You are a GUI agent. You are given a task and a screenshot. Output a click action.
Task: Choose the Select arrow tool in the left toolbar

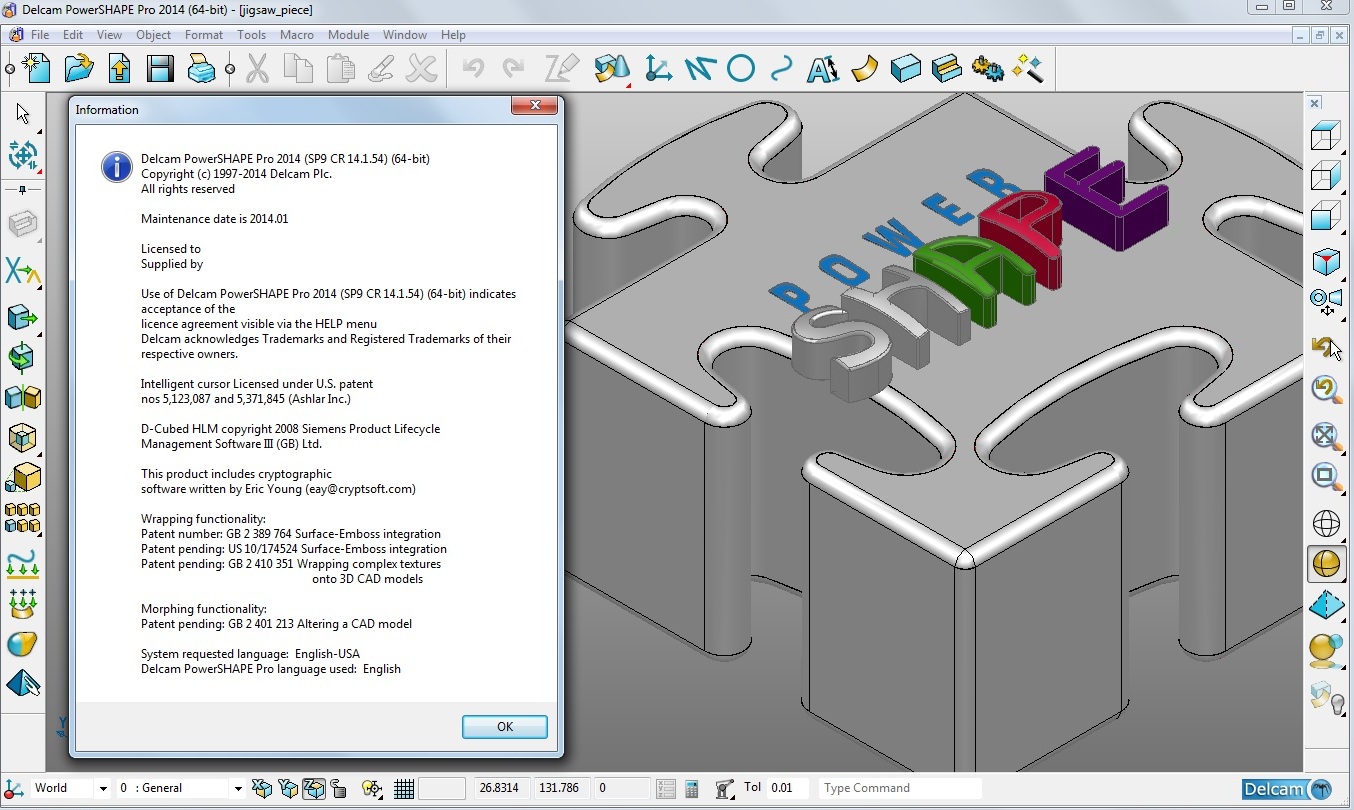click(x=23, y=113)
